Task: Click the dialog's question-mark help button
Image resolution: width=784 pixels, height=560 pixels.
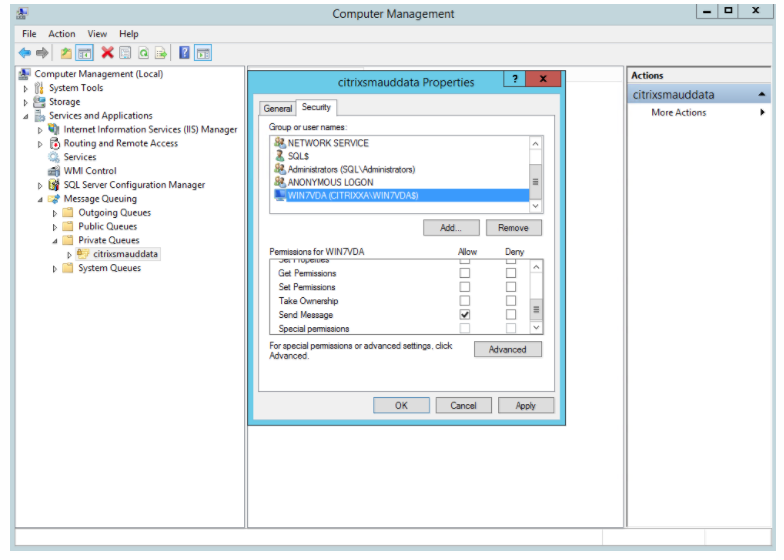Action: pyautogui.click(x=514, y=80)
